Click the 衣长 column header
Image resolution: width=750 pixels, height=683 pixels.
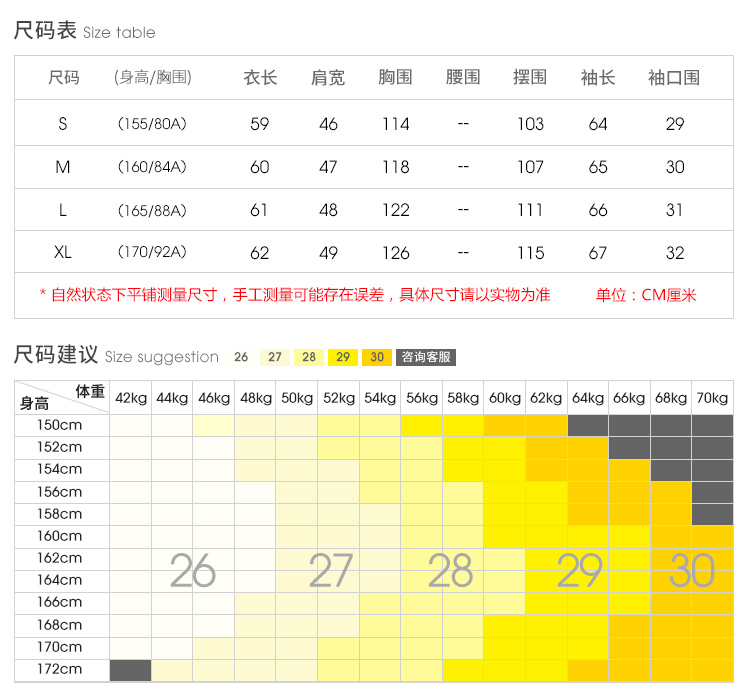(x=260, y=77)
